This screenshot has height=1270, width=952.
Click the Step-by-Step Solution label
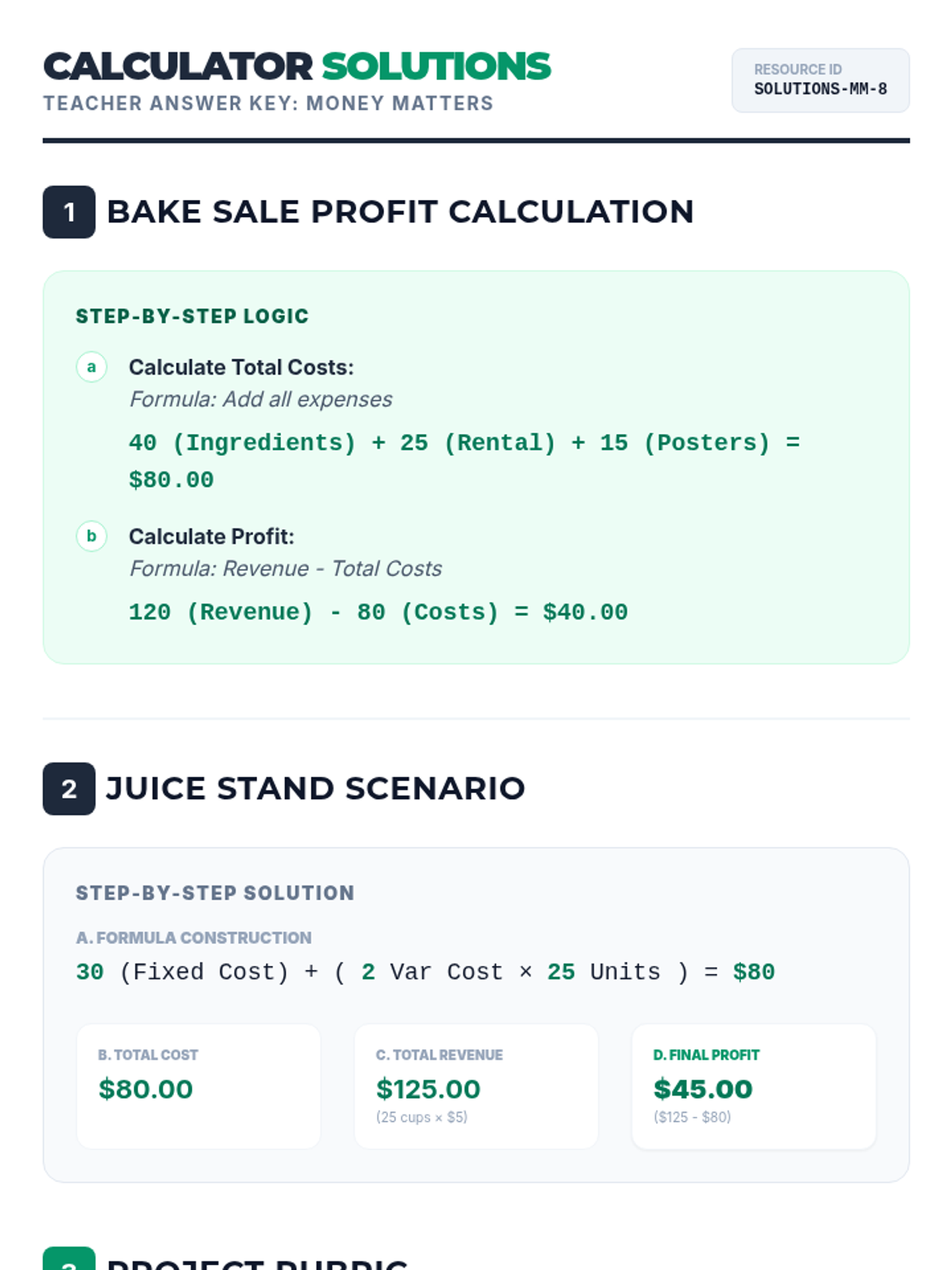click(x=215, y=893)
